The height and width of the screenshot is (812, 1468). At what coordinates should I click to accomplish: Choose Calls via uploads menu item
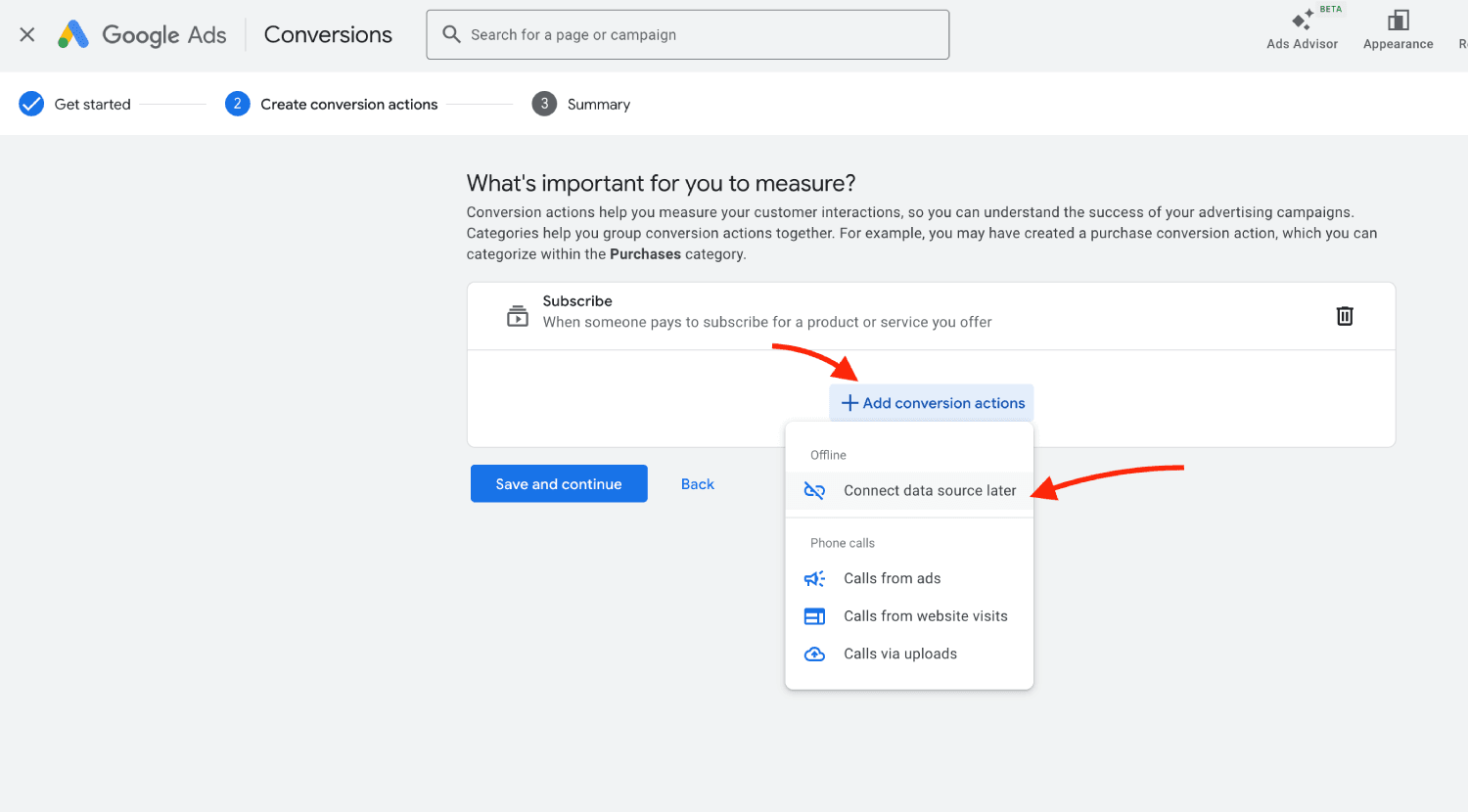pos(909,654)
